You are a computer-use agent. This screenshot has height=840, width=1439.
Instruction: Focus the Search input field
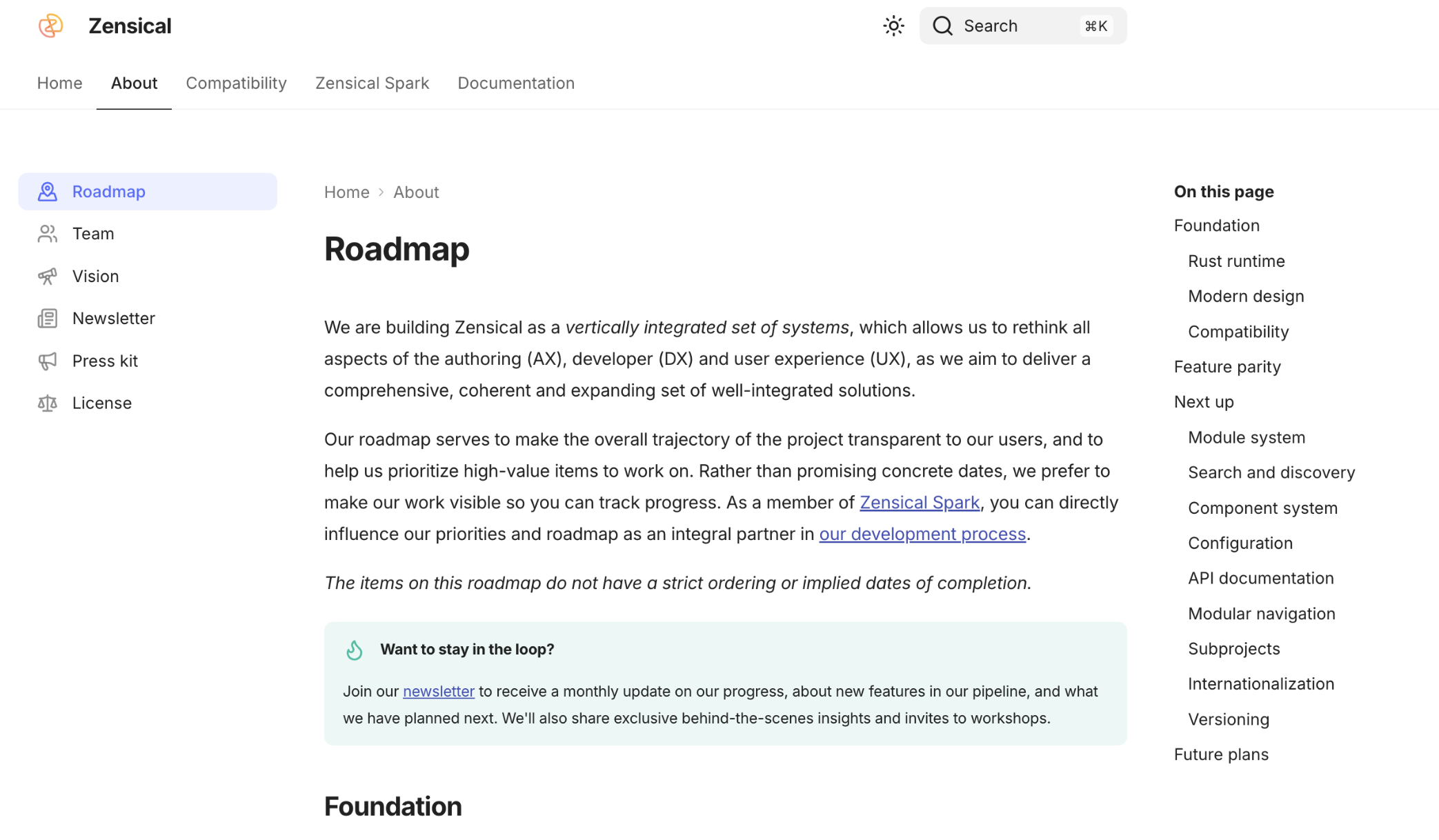point(1021,26)
